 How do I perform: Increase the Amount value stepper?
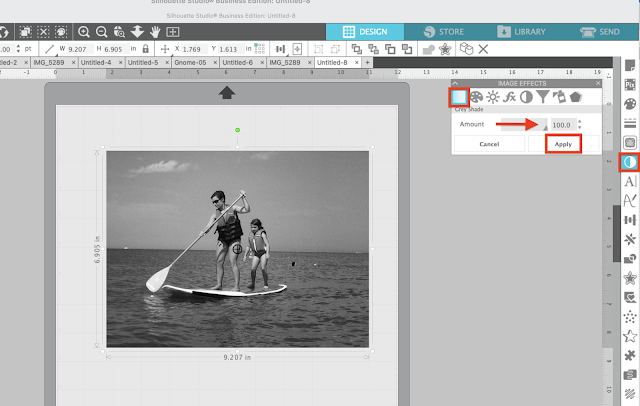[x=580, y=122]
